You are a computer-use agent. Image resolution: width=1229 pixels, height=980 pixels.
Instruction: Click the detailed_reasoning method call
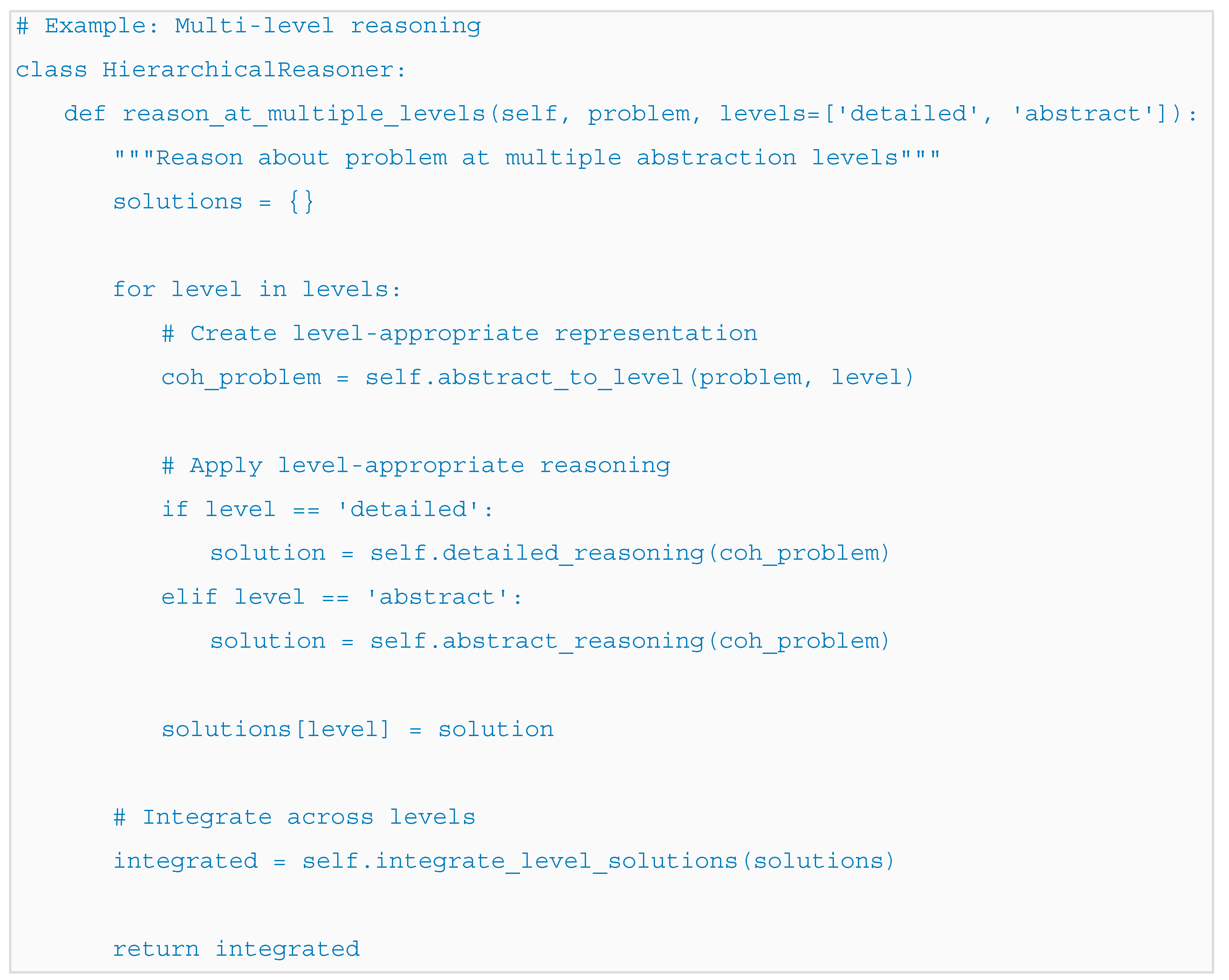click(573, 553)
